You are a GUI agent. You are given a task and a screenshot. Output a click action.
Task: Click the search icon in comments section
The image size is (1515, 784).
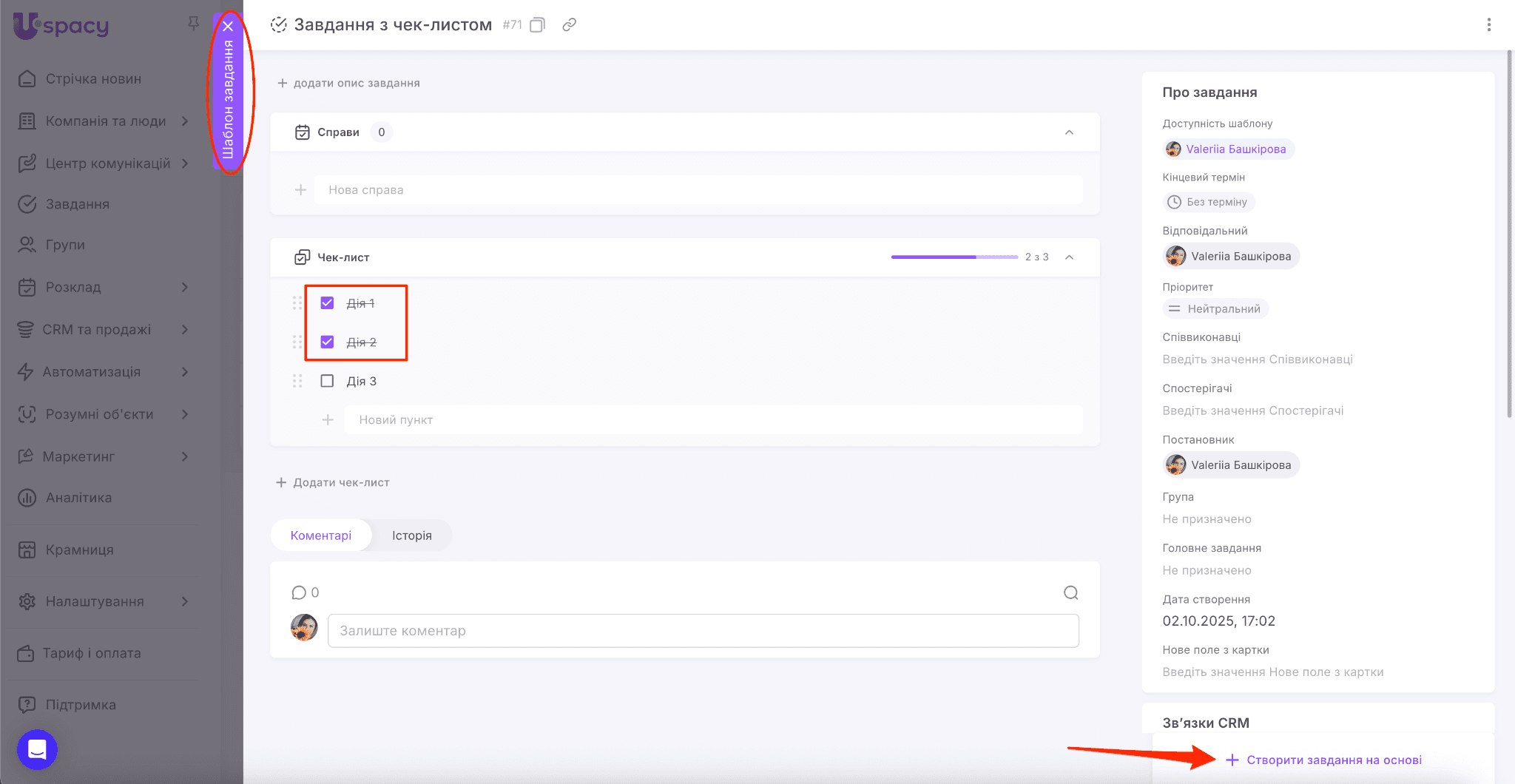[x=1070, y=592]
